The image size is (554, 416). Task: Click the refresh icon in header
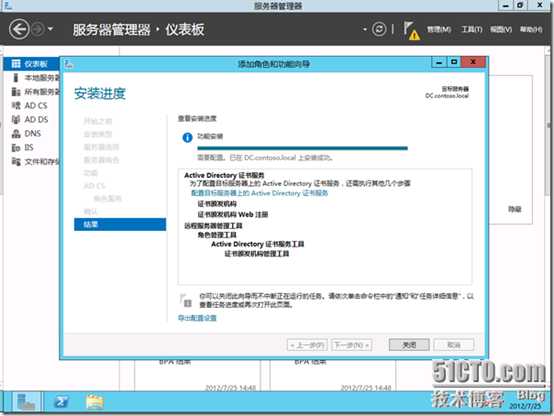pos(379,29)
